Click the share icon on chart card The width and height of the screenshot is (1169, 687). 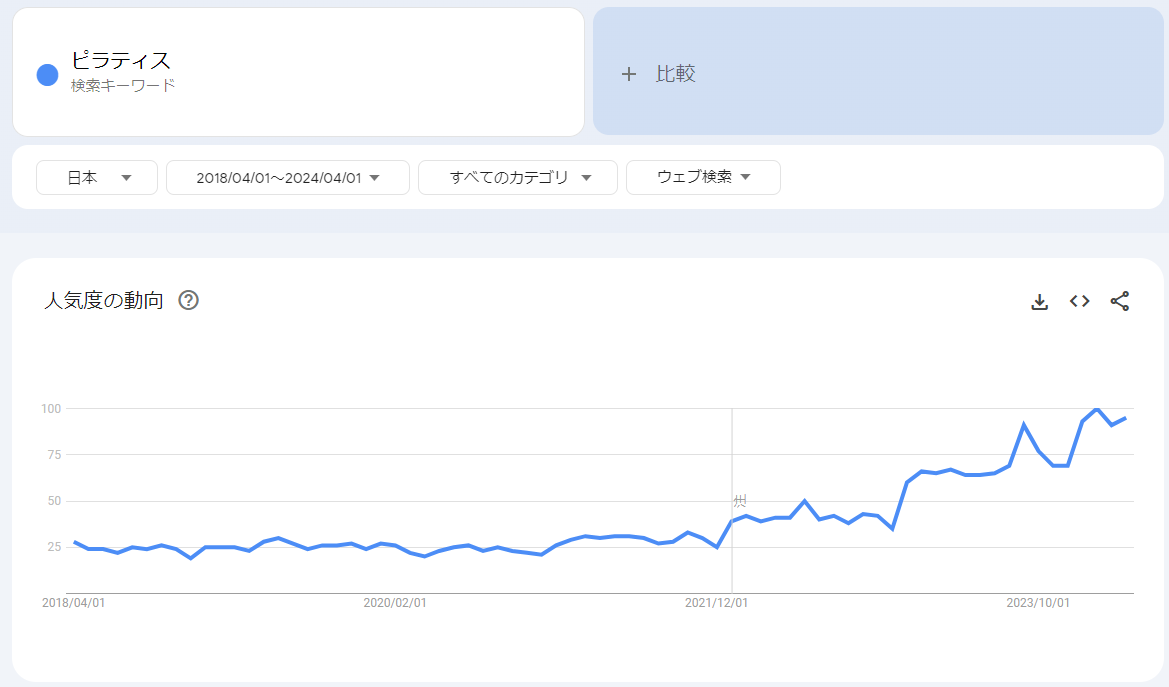[x=1120, y=301]
